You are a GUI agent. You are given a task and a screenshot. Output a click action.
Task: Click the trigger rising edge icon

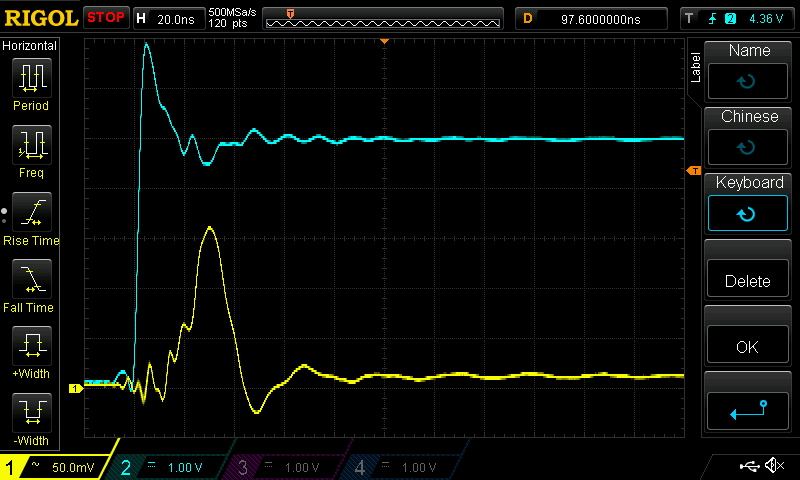coord(712,19)
